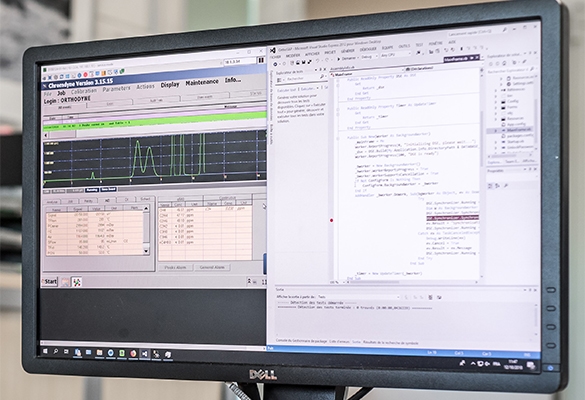Screen dimensions: 585x400
Task: Click the red circle icon in remote toolbar
Action: click(85, 75)
